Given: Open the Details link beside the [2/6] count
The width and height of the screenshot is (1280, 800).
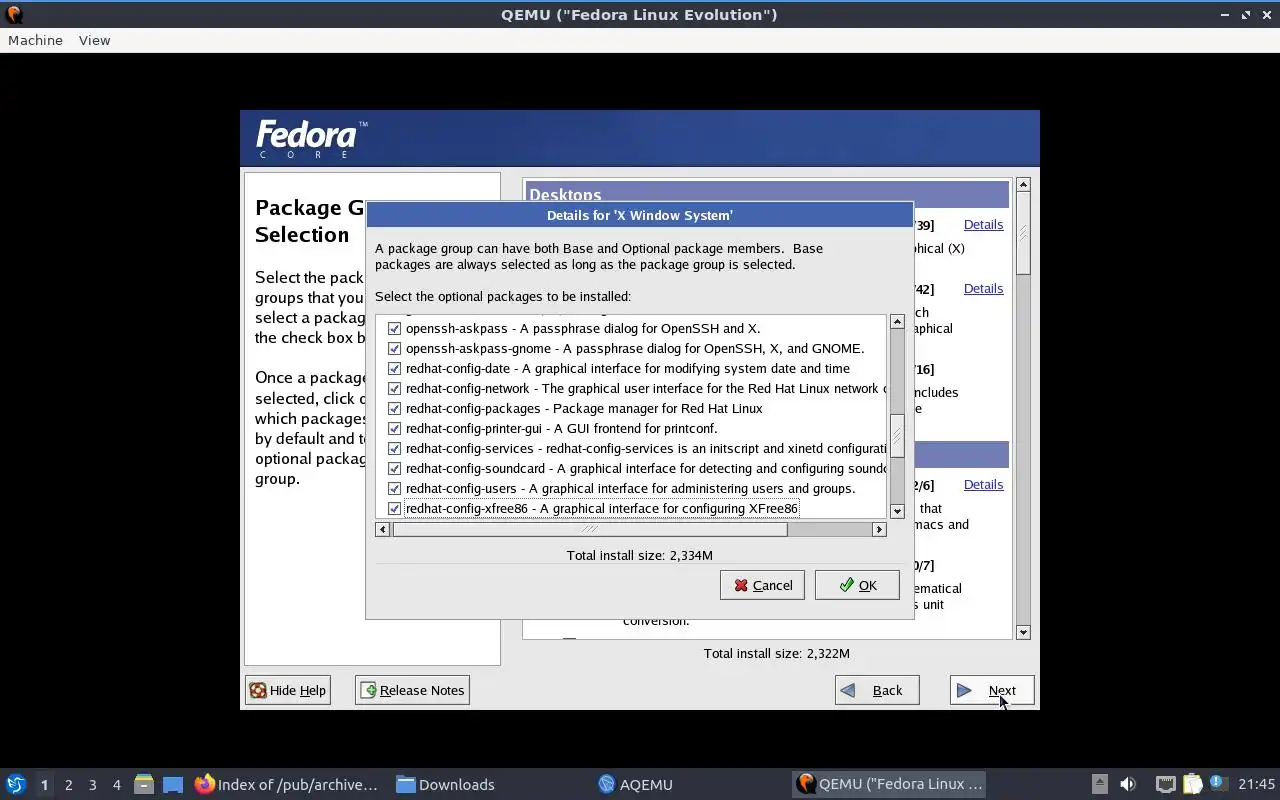Looking at the screenshot, I should 983,485.
